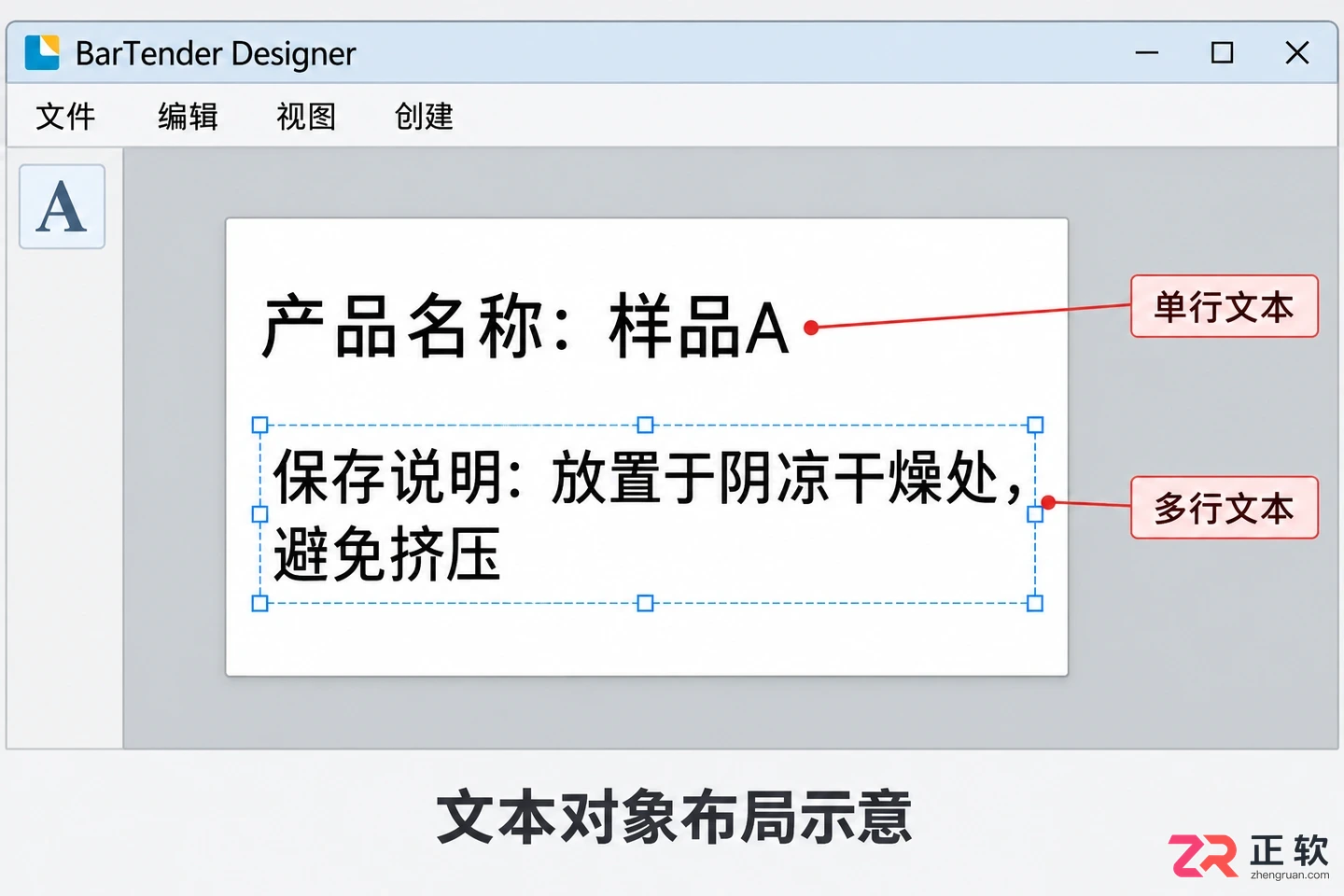Viewport: 1344px width, 896px height.
Task: Maximize the BarTender Designer window
Action: tap(1222, 53)
